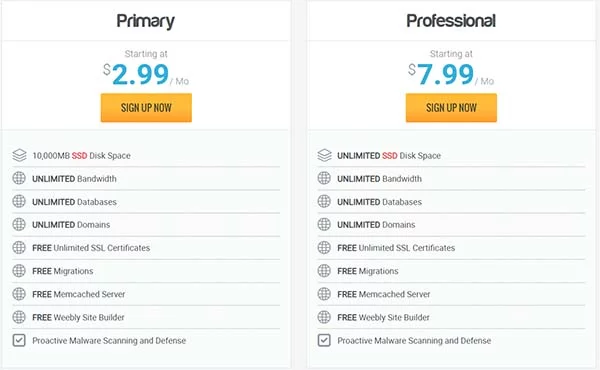
Task: Select the Primary plan heading
Action: click(x=145, y=21)
